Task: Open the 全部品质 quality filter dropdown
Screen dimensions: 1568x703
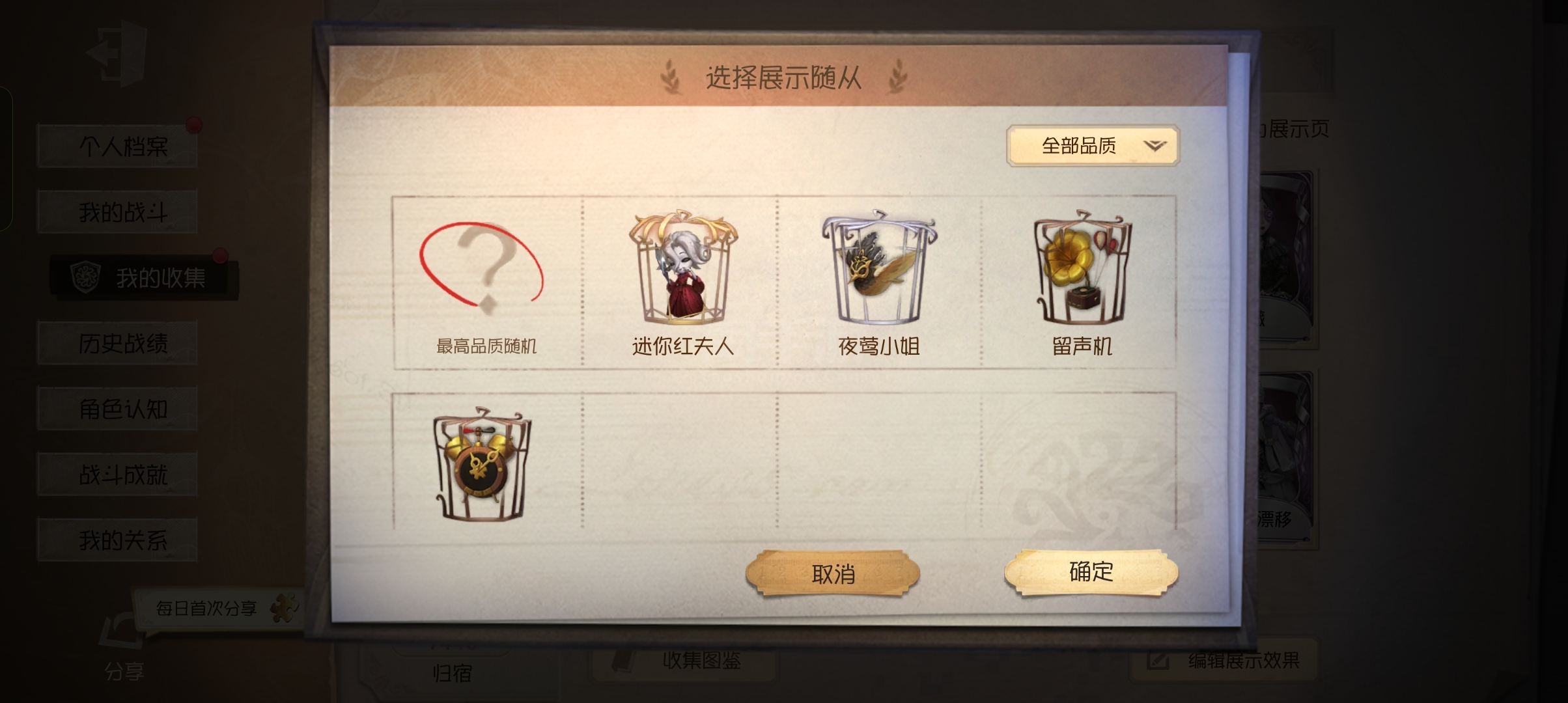Action: tap(1093, 146)
